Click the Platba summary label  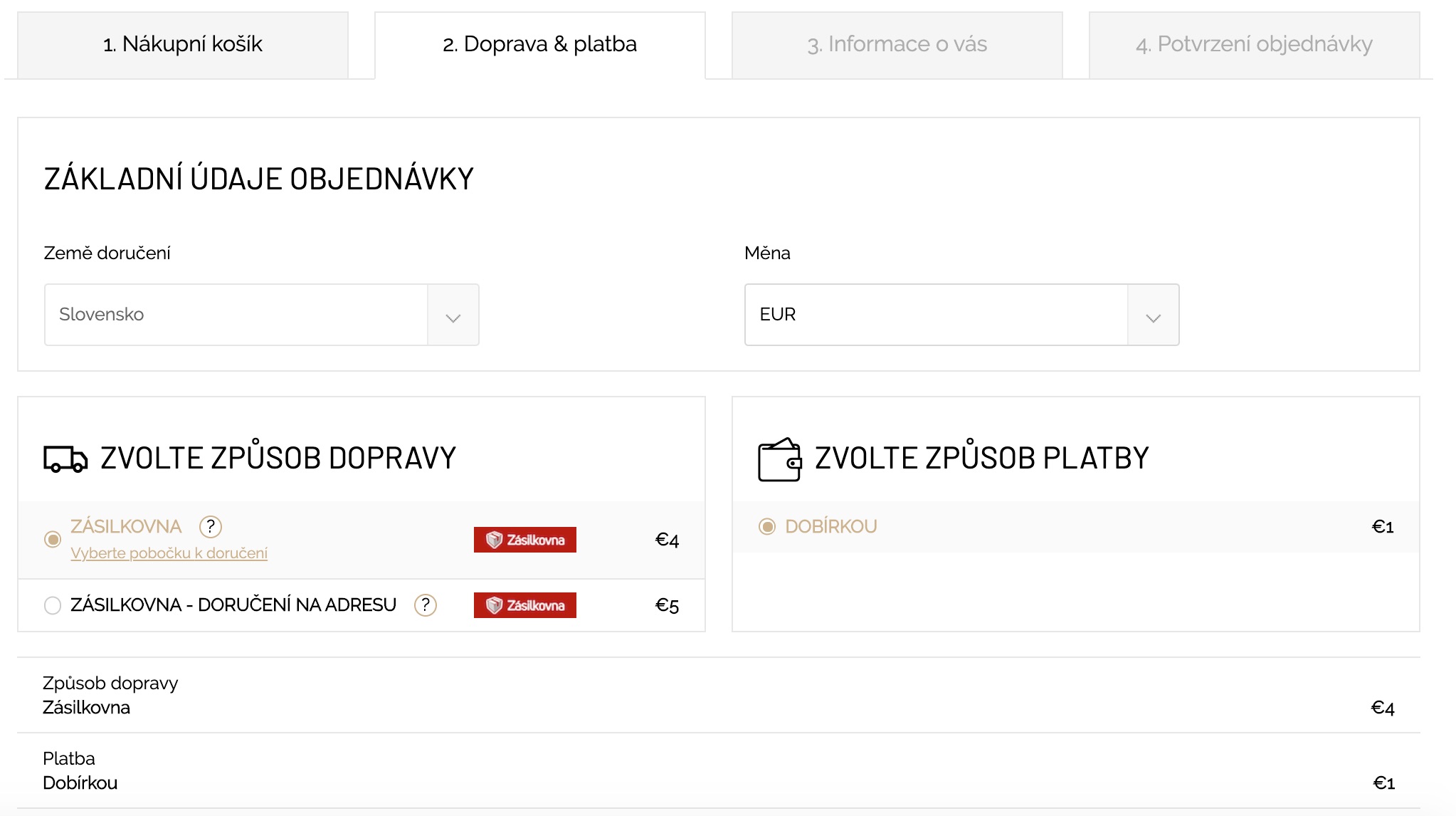pos(69,758)
